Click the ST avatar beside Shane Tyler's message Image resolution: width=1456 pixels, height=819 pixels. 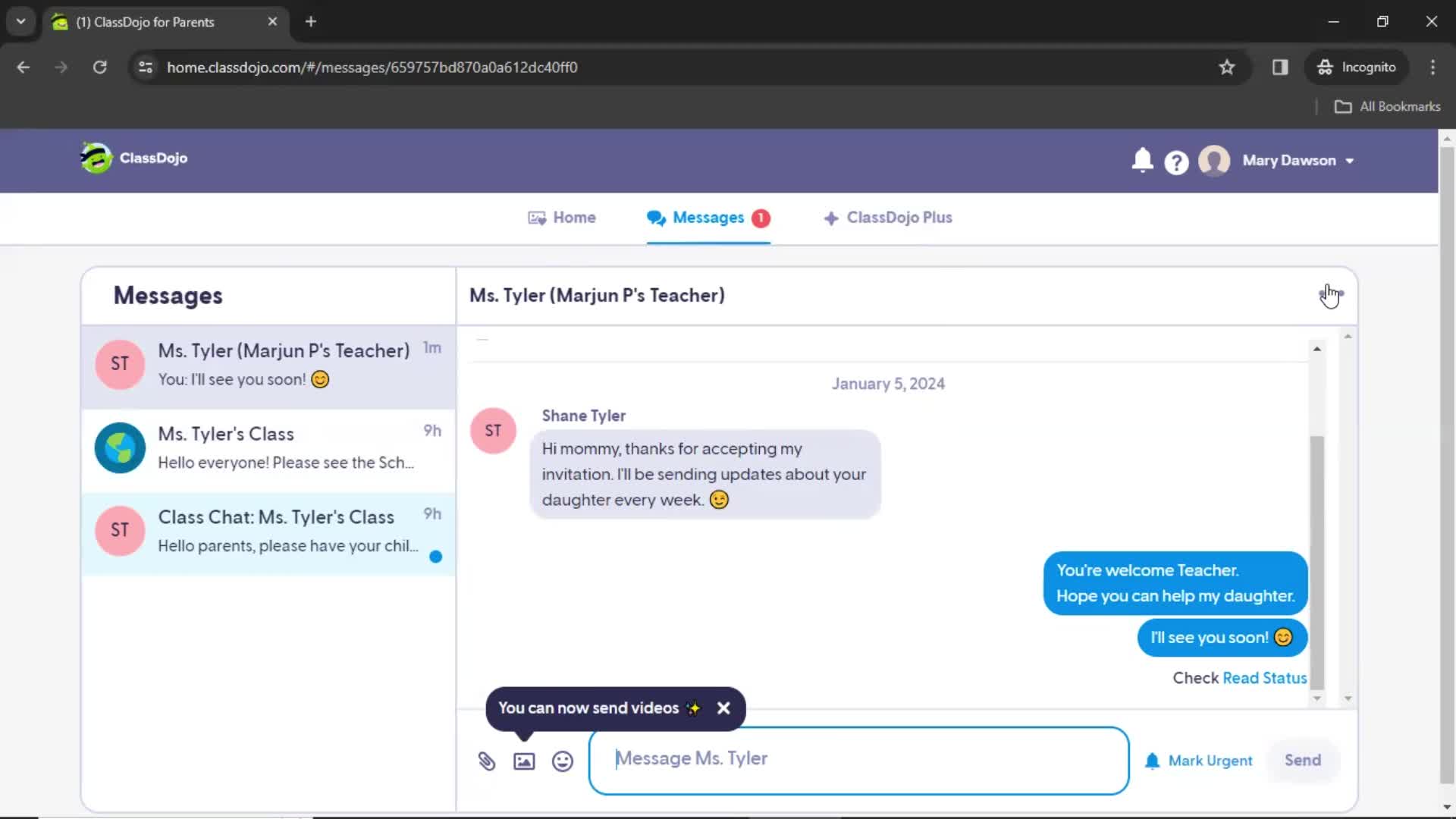[x=493, y=431]
